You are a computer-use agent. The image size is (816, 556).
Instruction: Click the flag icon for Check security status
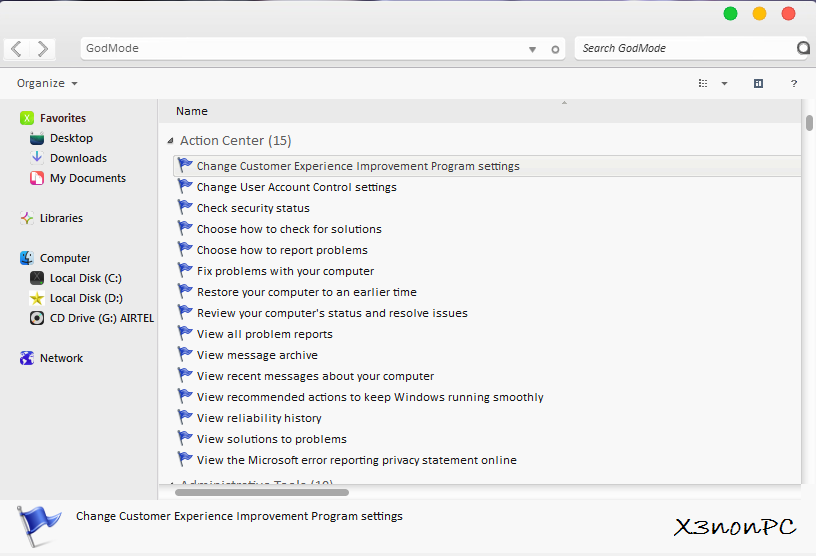point(185,207)
